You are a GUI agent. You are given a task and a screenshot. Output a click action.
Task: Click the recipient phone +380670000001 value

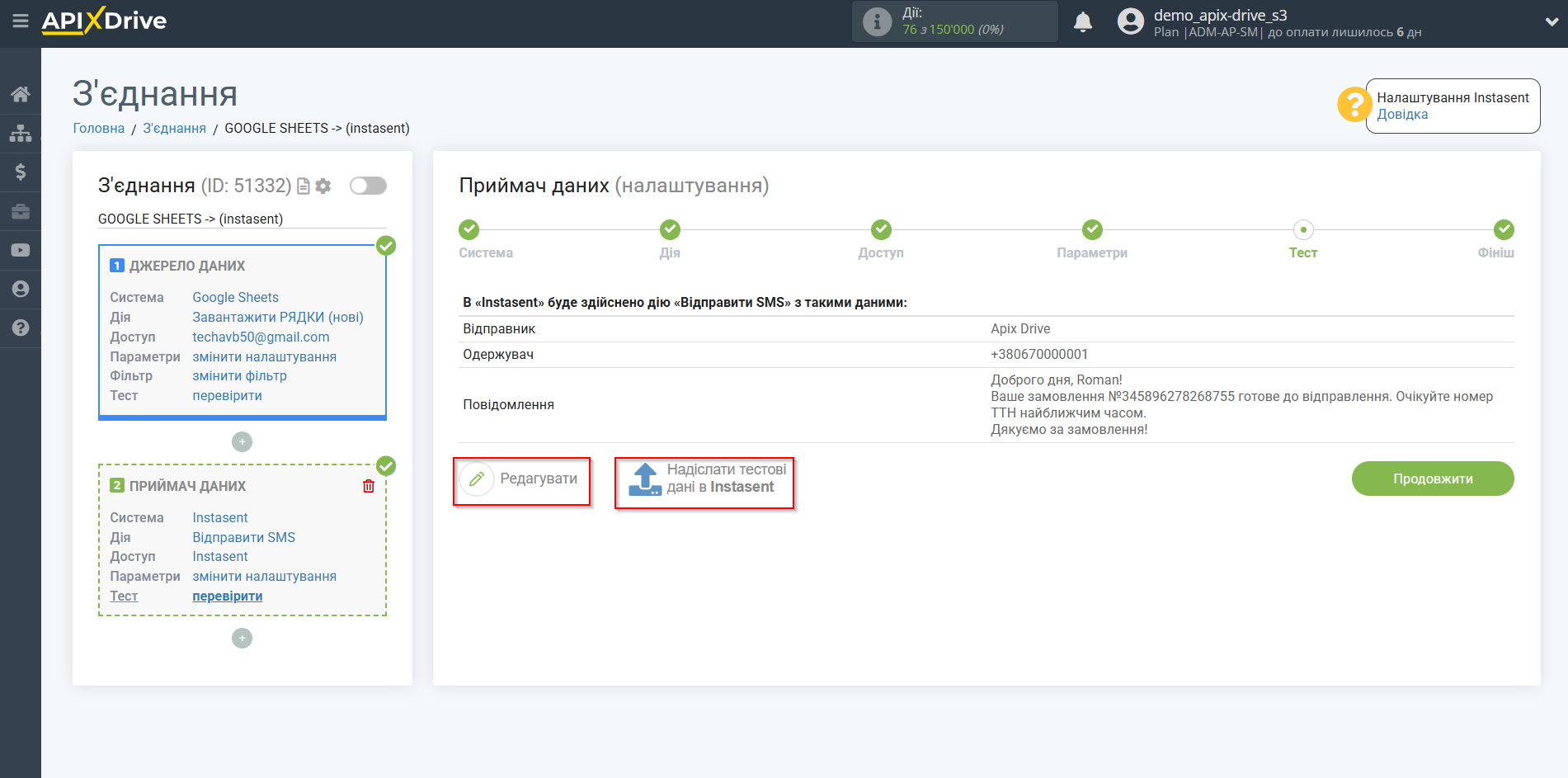(1039, 354)
